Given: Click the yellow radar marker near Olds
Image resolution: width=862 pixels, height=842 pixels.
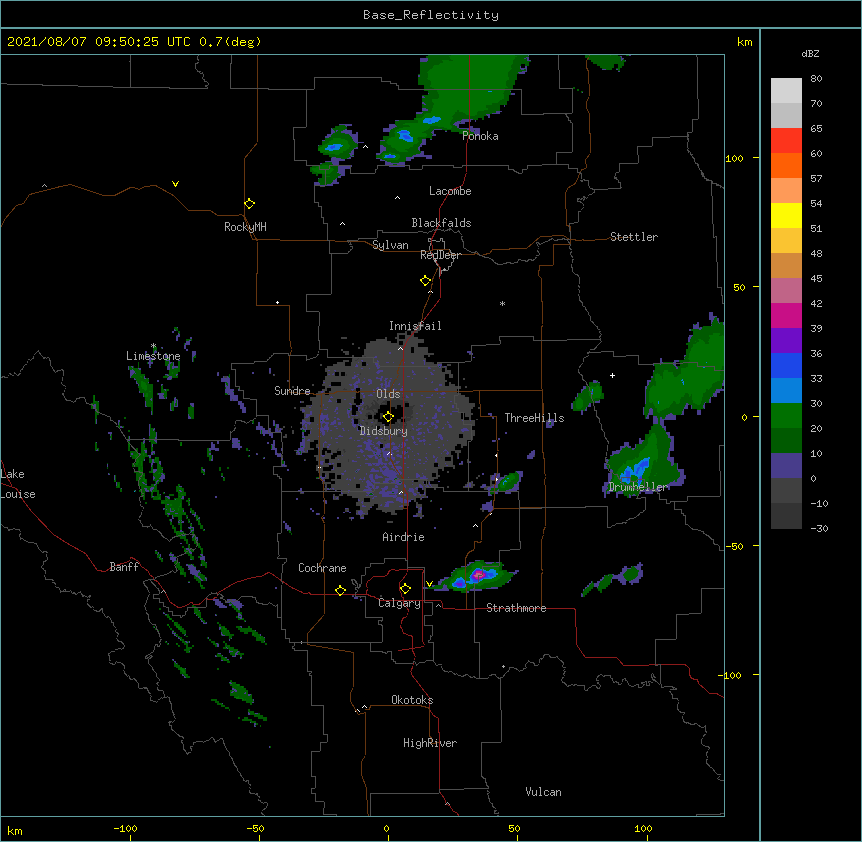Looking at the screenshot, I should pyautogui.click(x=388, y=417).
